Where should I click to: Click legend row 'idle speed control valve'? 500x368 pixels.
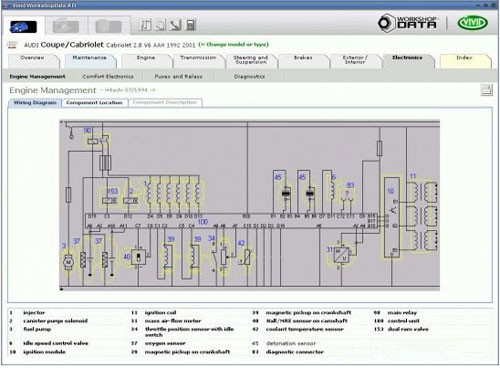[x=56, y=343]
